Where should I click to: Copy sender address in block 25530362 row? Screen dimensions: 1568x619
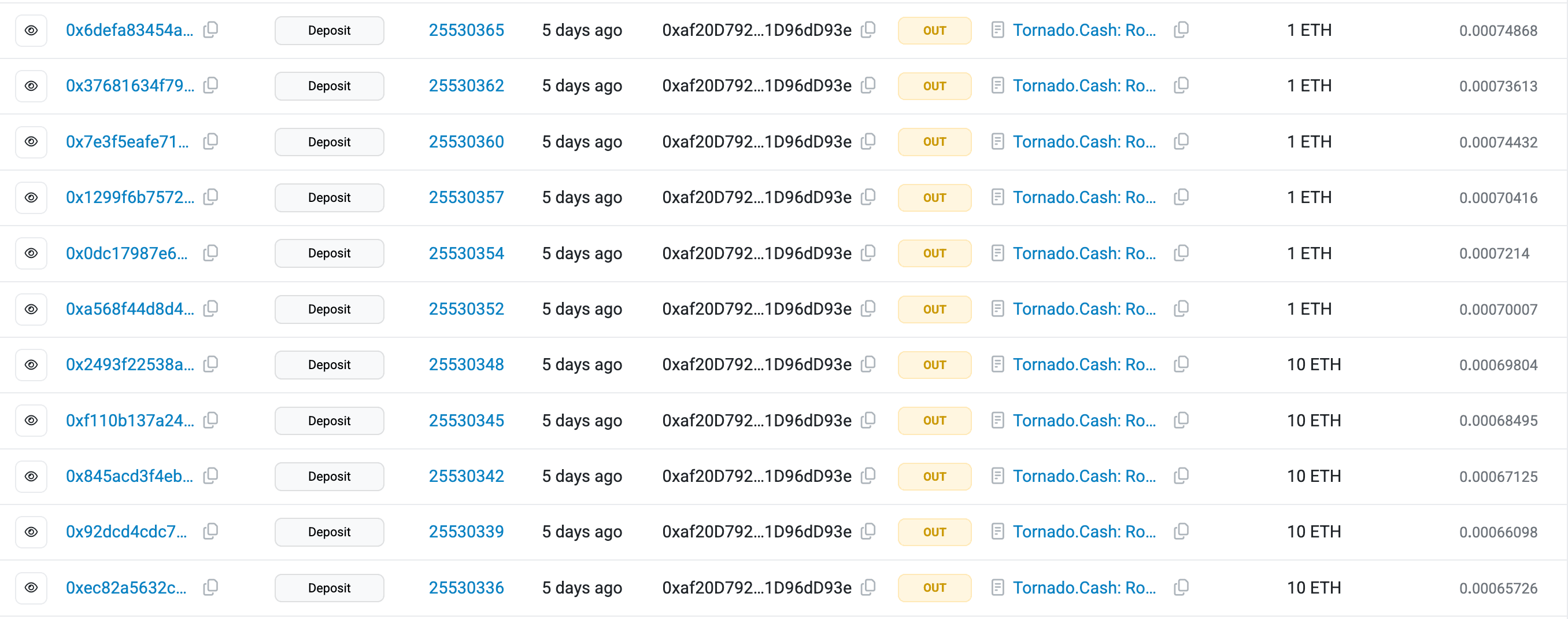click(x=868, y=85)
